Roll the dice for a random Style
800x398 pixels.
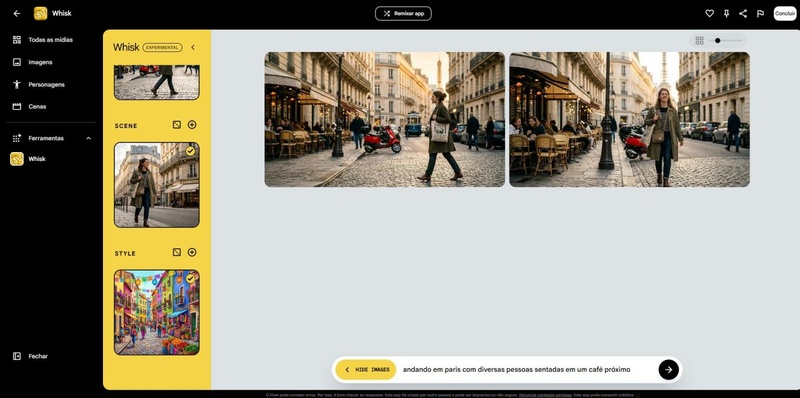[177, 252]
